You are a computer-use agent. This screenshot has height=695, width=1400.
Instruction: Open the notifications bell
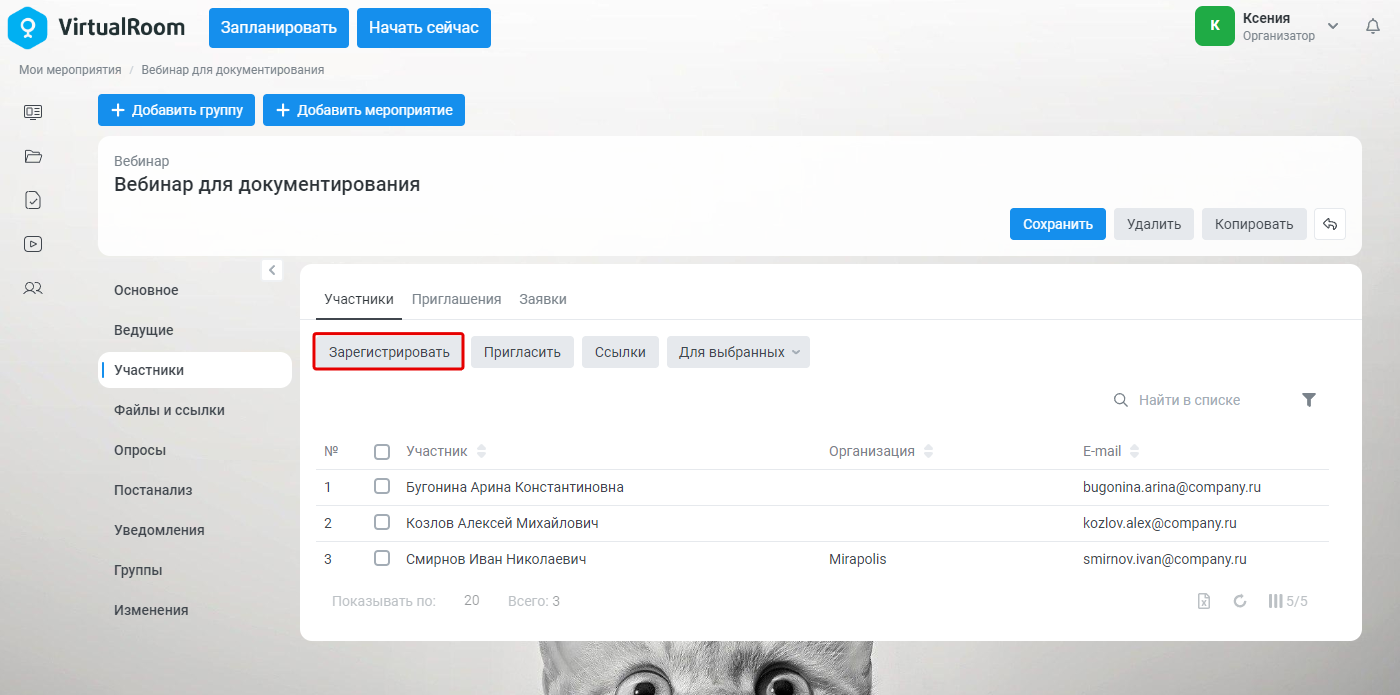1373,27
